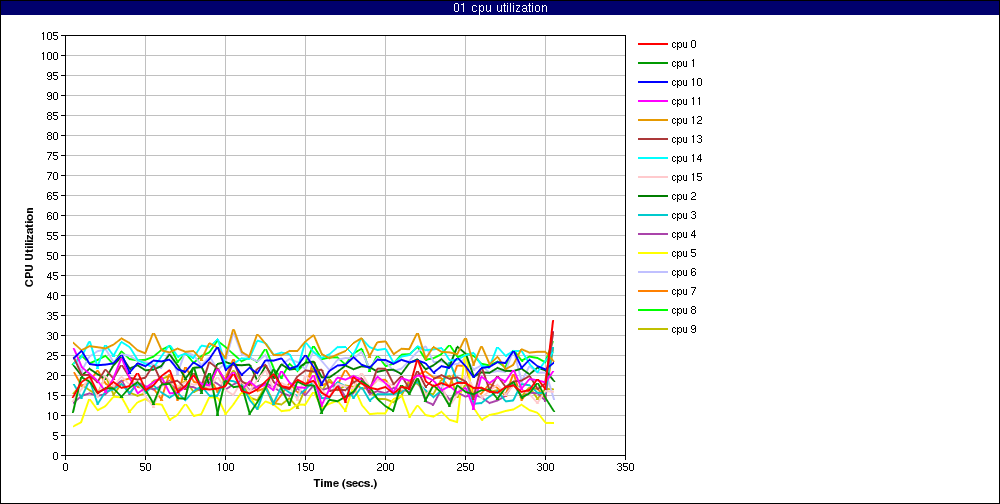1000x504 pixels.
Task: Click the red cpu 0 legend line
Action: coord(653,45)
